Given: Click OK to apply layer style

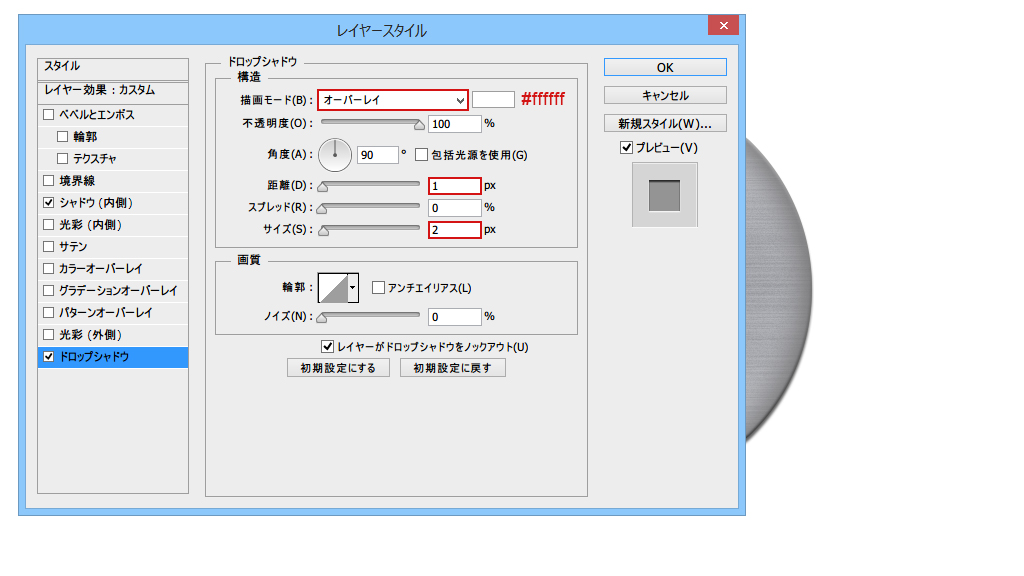Looking at the screenshot, I should pos(665,67).
